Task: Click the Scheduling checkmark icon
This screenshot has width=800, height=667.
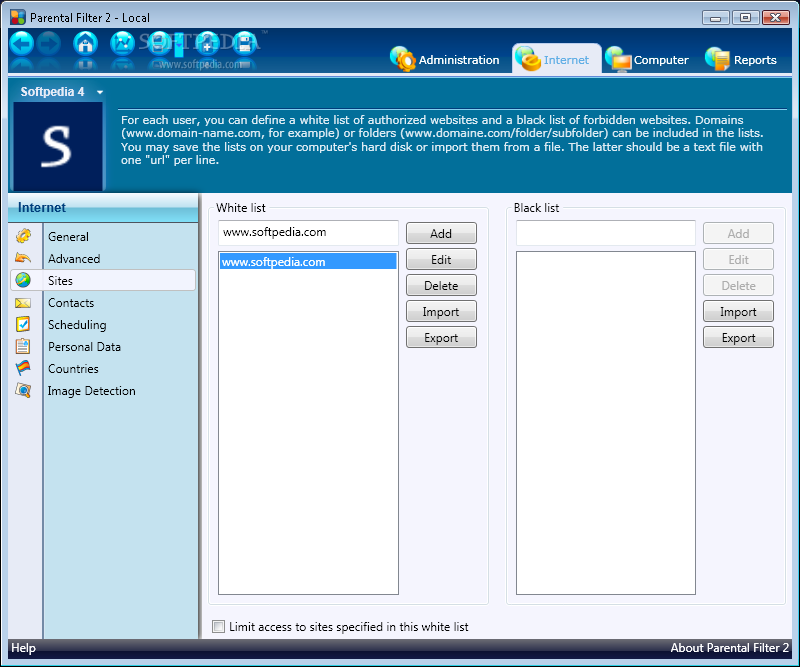Action: point(23,324)
